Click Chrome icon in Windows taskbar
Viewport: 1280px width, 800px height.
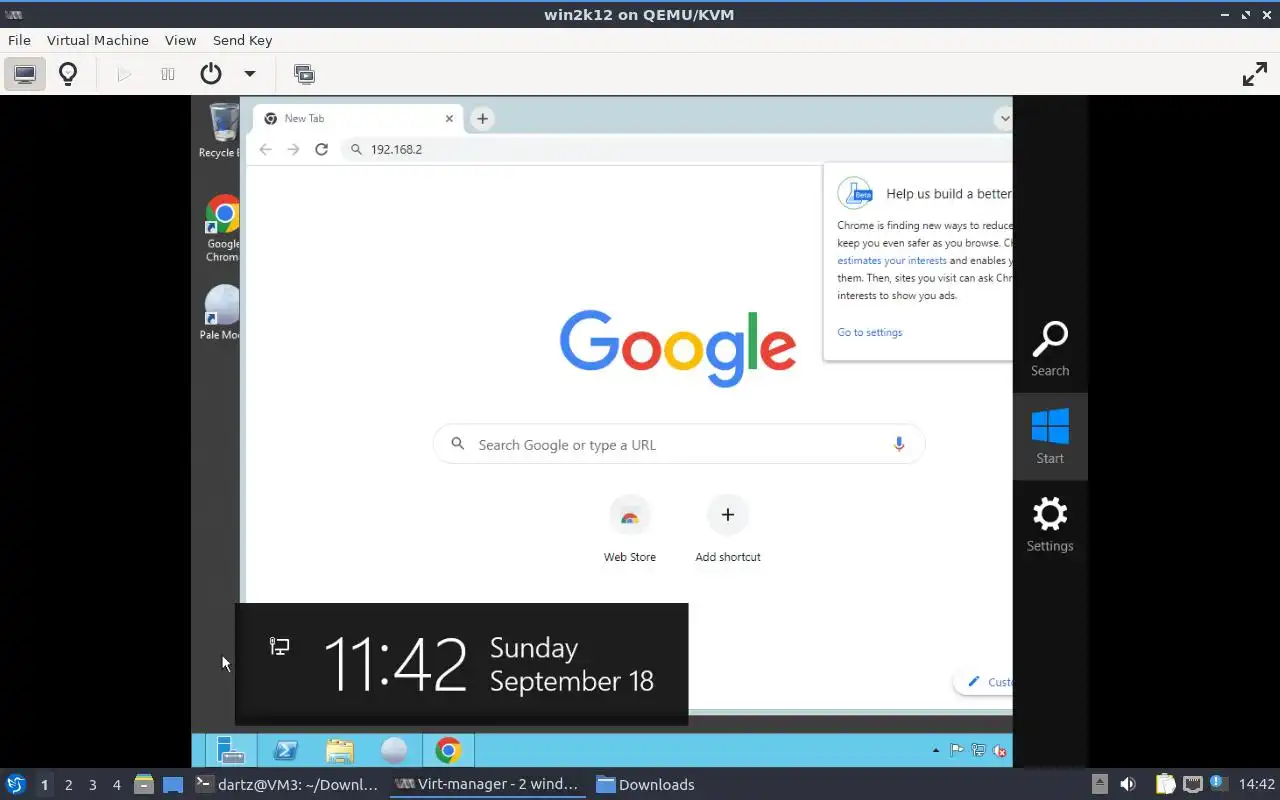[448, 750]
